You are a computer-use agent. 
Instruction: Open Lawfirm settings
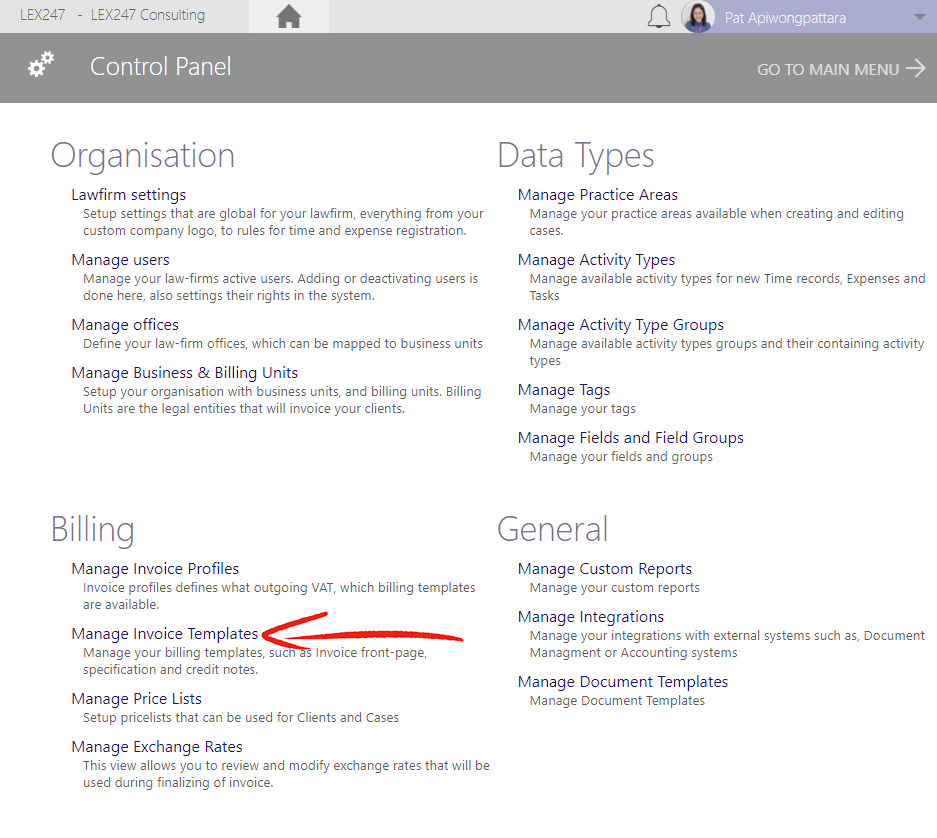click(x=128, y=195)
